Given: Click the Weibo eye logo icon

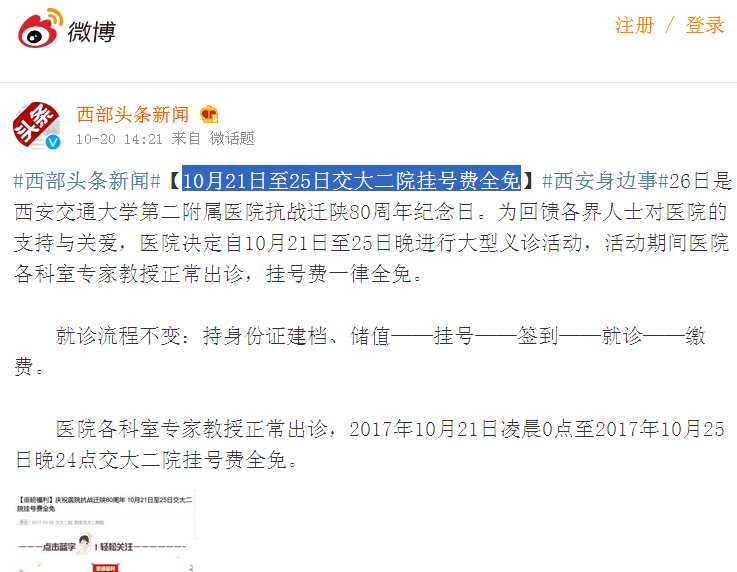Looking at the screenshot, I should point(40,28).
